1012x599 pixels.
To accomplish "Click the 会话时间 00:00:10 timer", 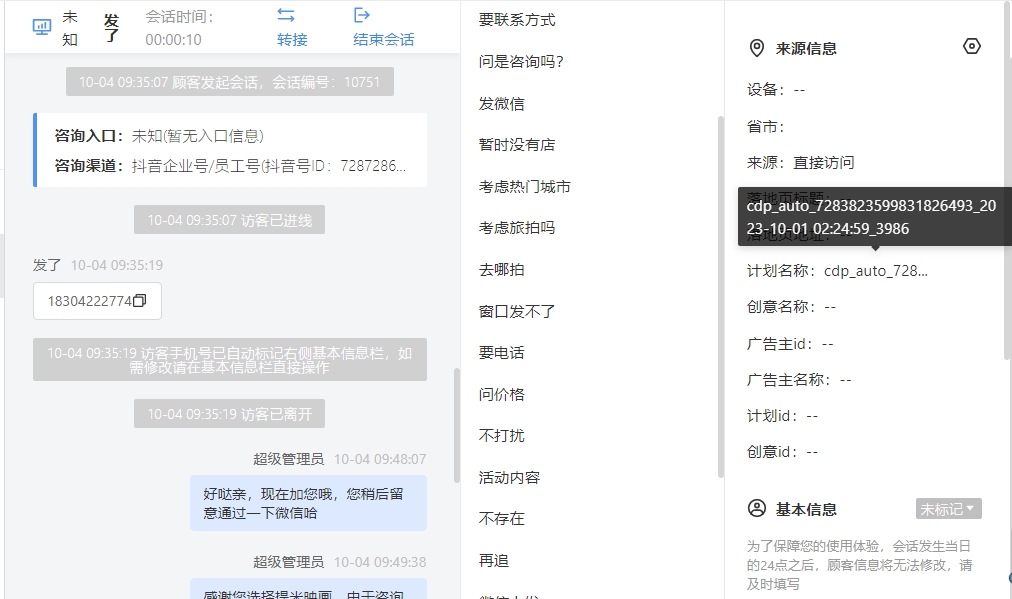I will point(179,28).
